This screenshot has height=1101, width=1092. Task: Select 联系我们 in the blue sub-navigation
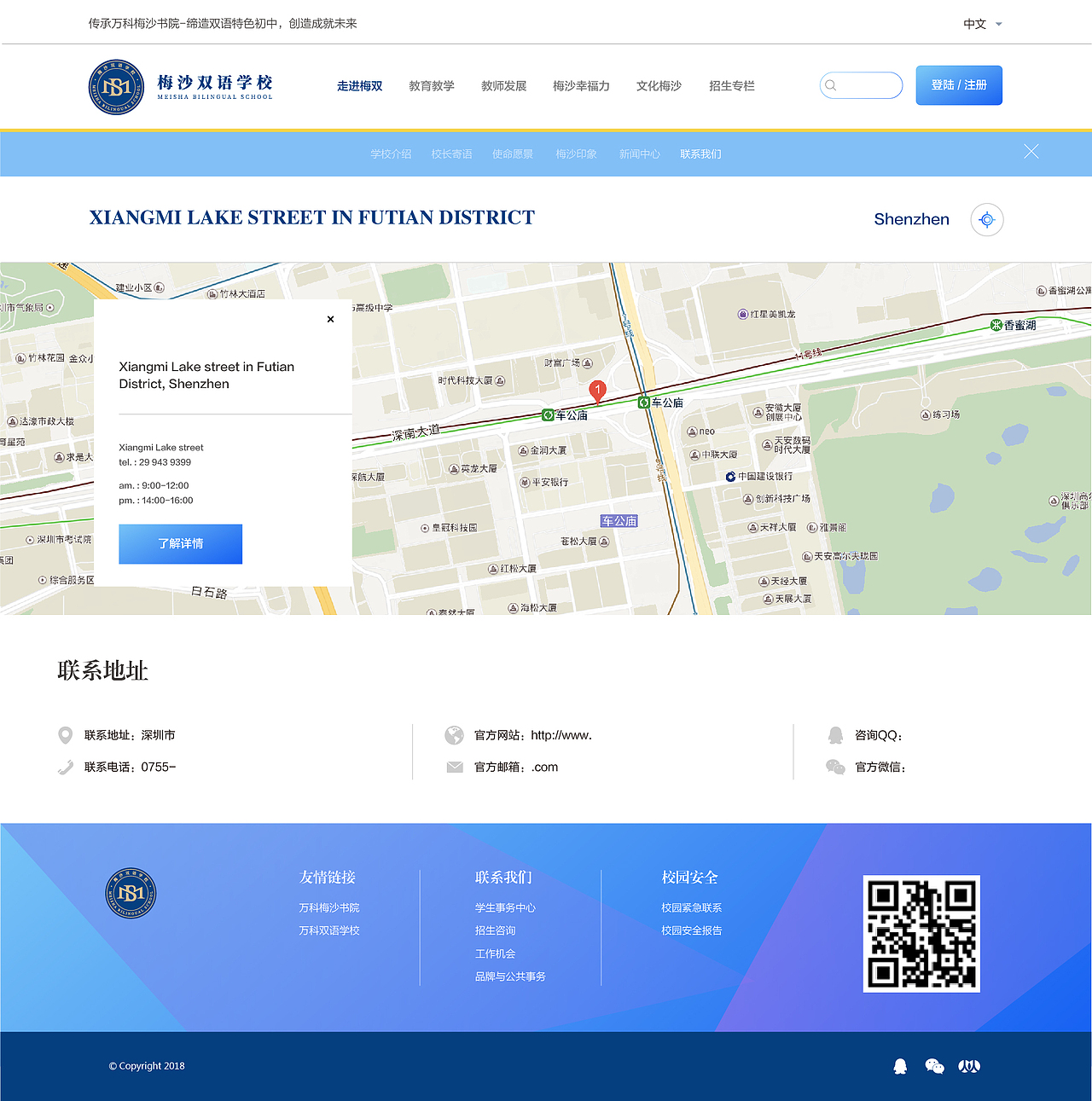700,154
